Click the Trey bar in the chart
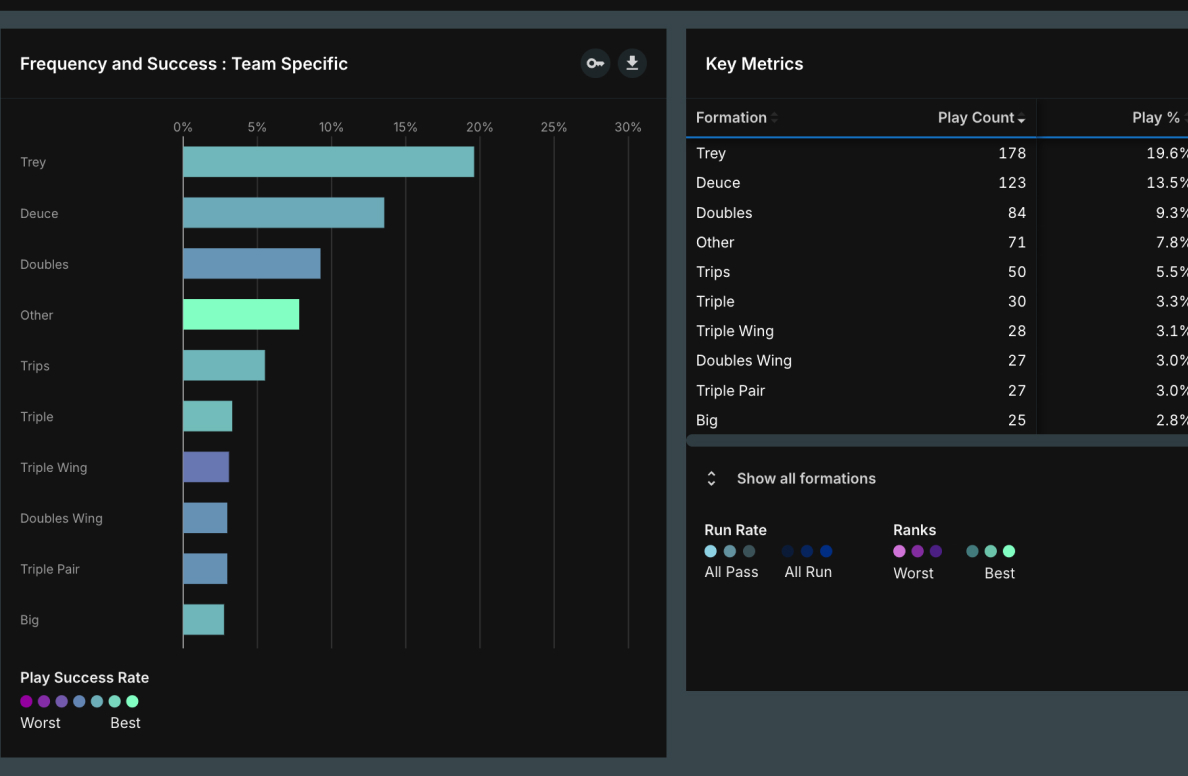This screenshot has width=1188, height=776. [328, 161]
